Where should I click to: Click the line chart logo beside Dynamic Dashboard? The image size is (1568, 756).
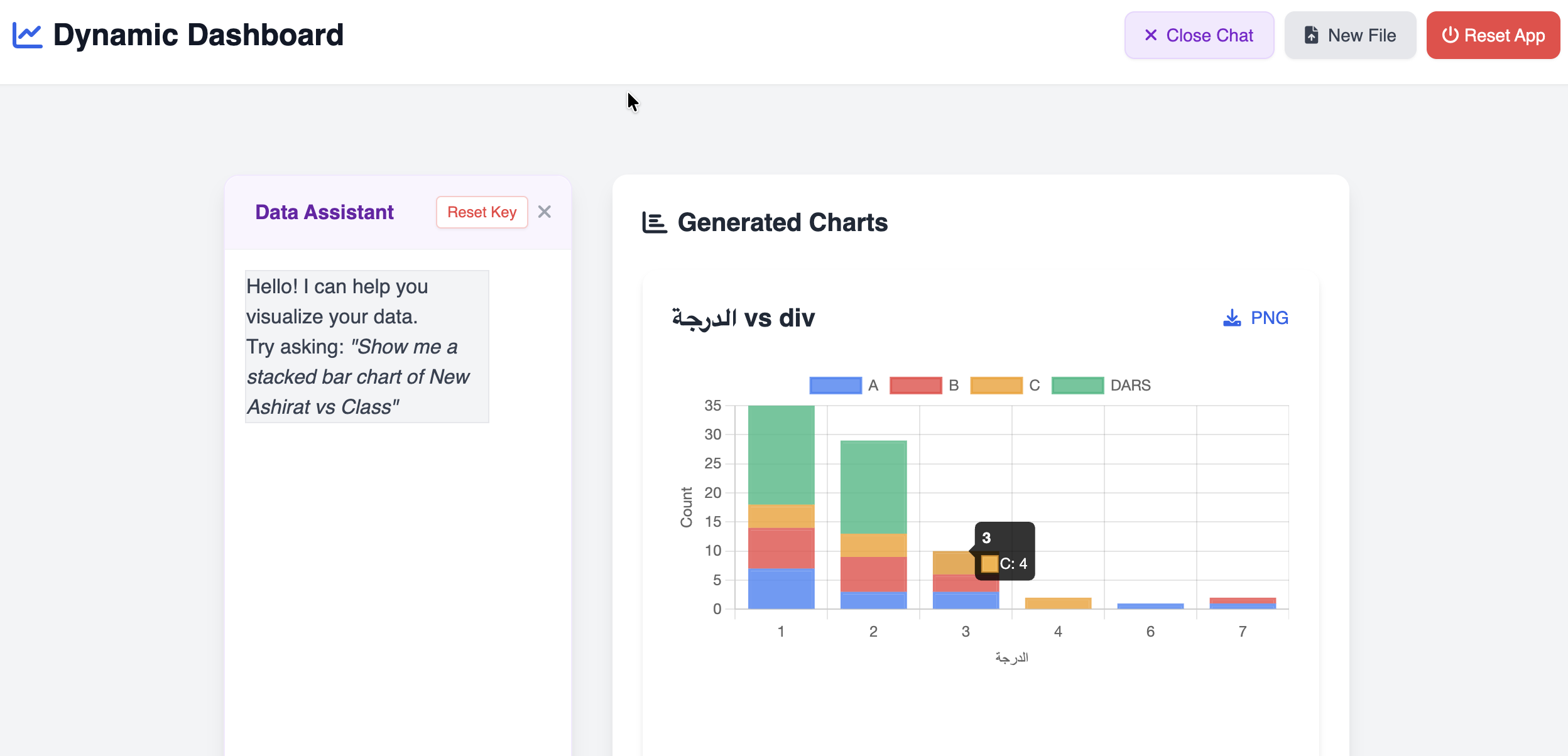26,35
